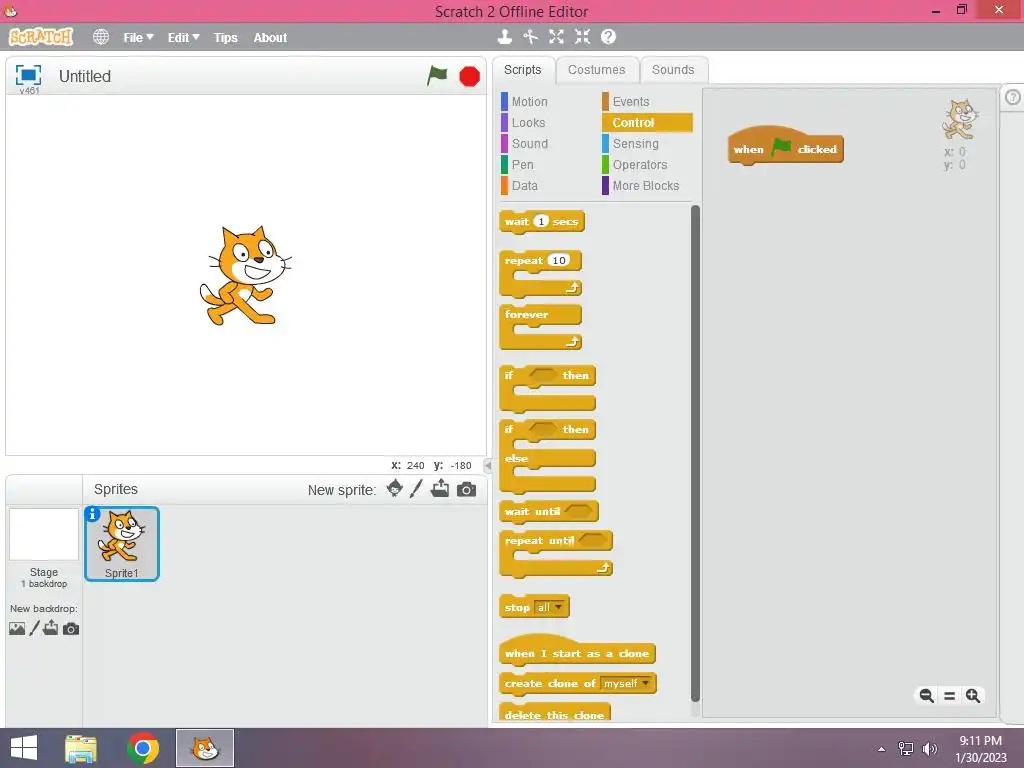Screen dimensions: 1024x768
Task: Select the Shrink sprite tool
Action: click(582, 37)
